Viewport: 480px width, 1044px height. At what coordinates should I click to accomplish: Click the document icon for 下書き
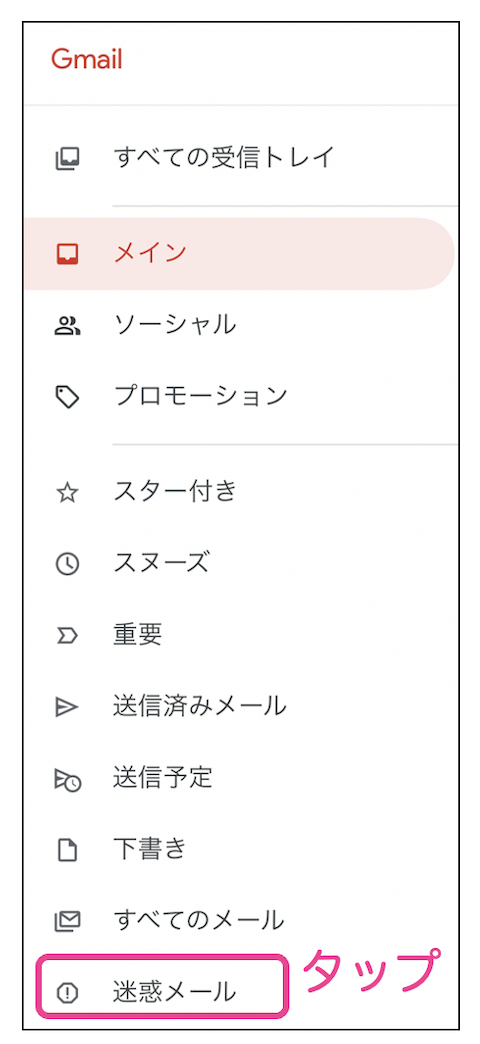point(67,850)
